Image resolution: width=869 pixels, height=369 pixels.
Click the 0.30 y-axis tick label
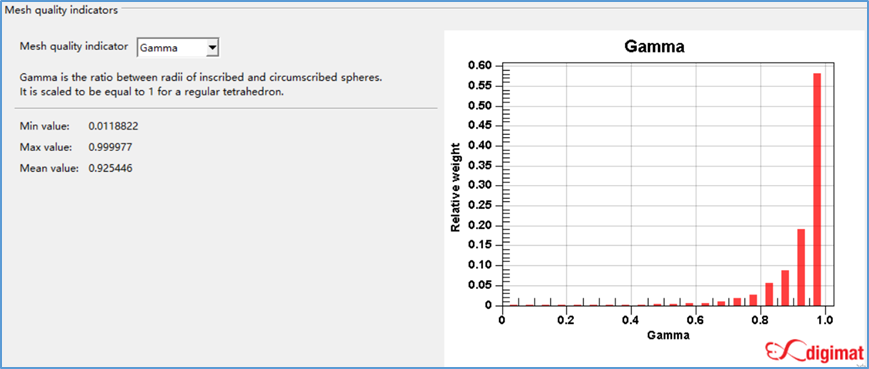[480, 186]
